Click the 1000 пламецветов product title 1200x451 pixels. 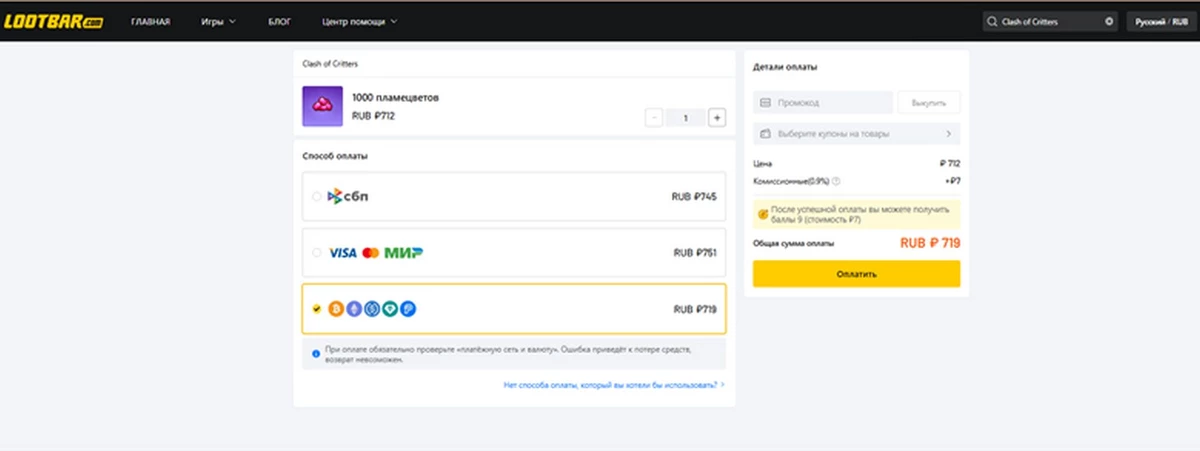395,98
